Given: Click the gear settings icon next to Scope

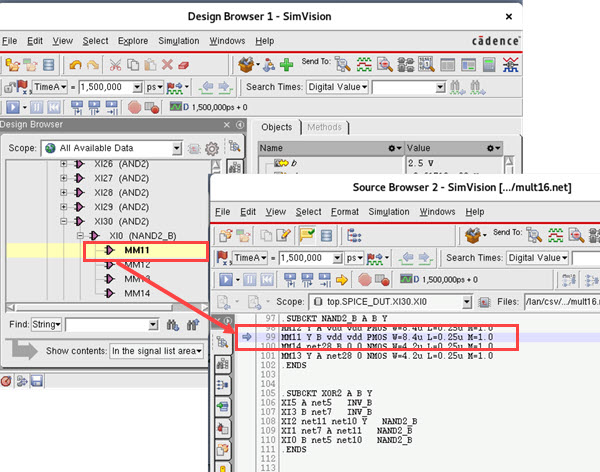Looking at the screenshot, I should [212, 149].
